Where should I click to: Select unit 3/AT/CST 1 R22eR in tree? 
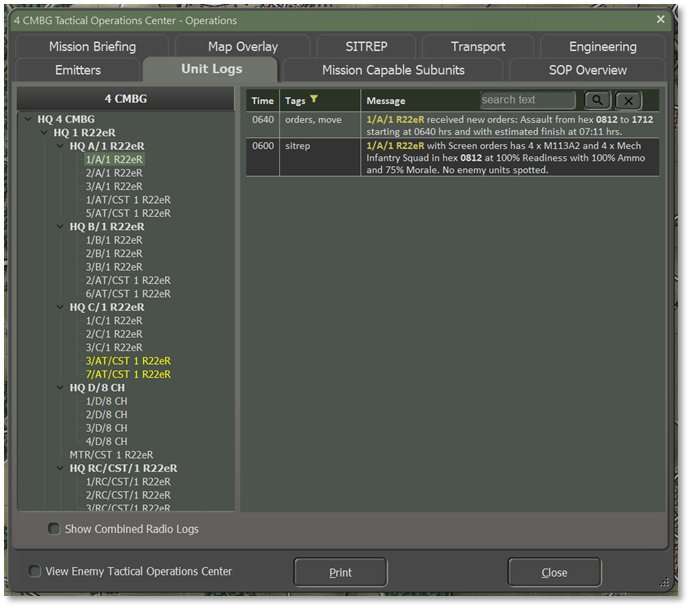pyautogui.click(x=127, y=361)
